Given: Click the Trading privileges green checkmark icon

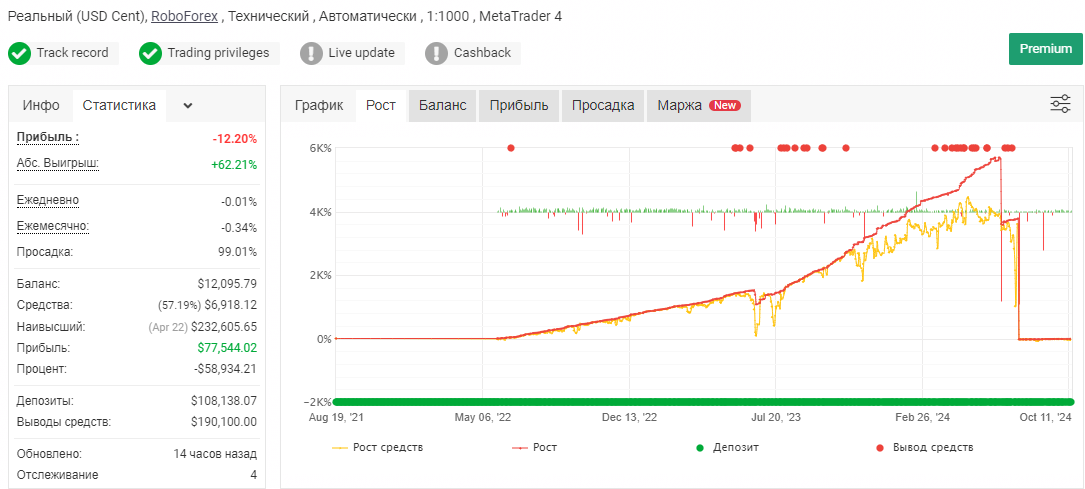Looking at the screenshot, I should click(150, 53).
